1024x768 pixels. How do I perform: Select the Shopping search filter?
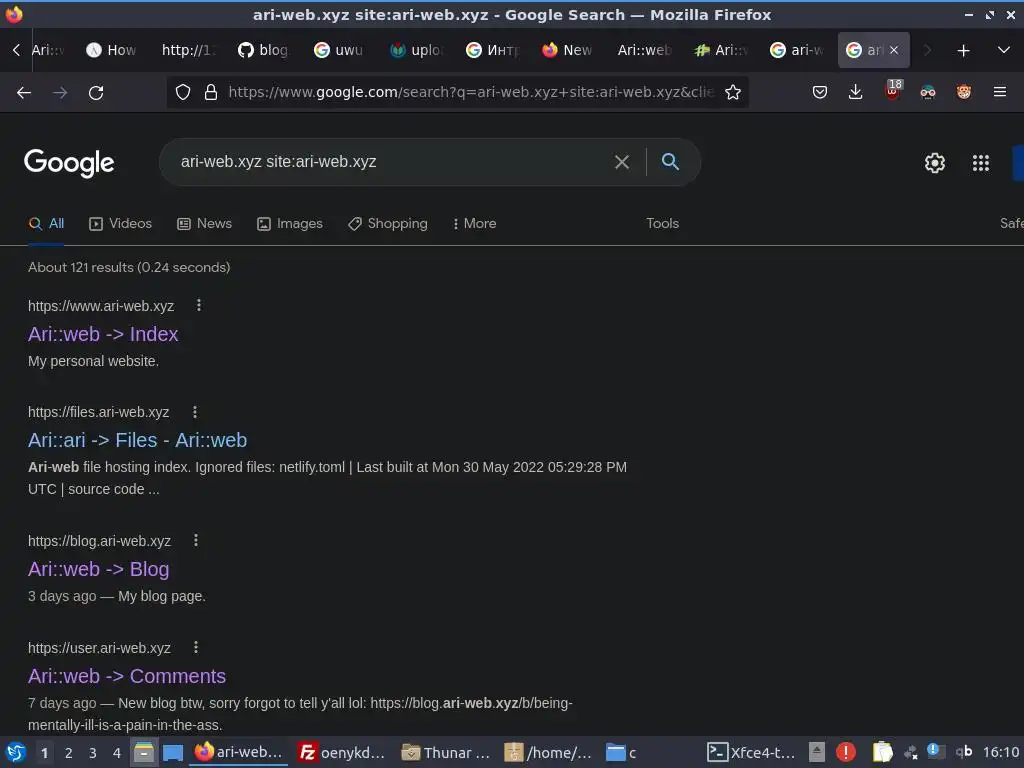pyautogui.click(x=388, y=223)
